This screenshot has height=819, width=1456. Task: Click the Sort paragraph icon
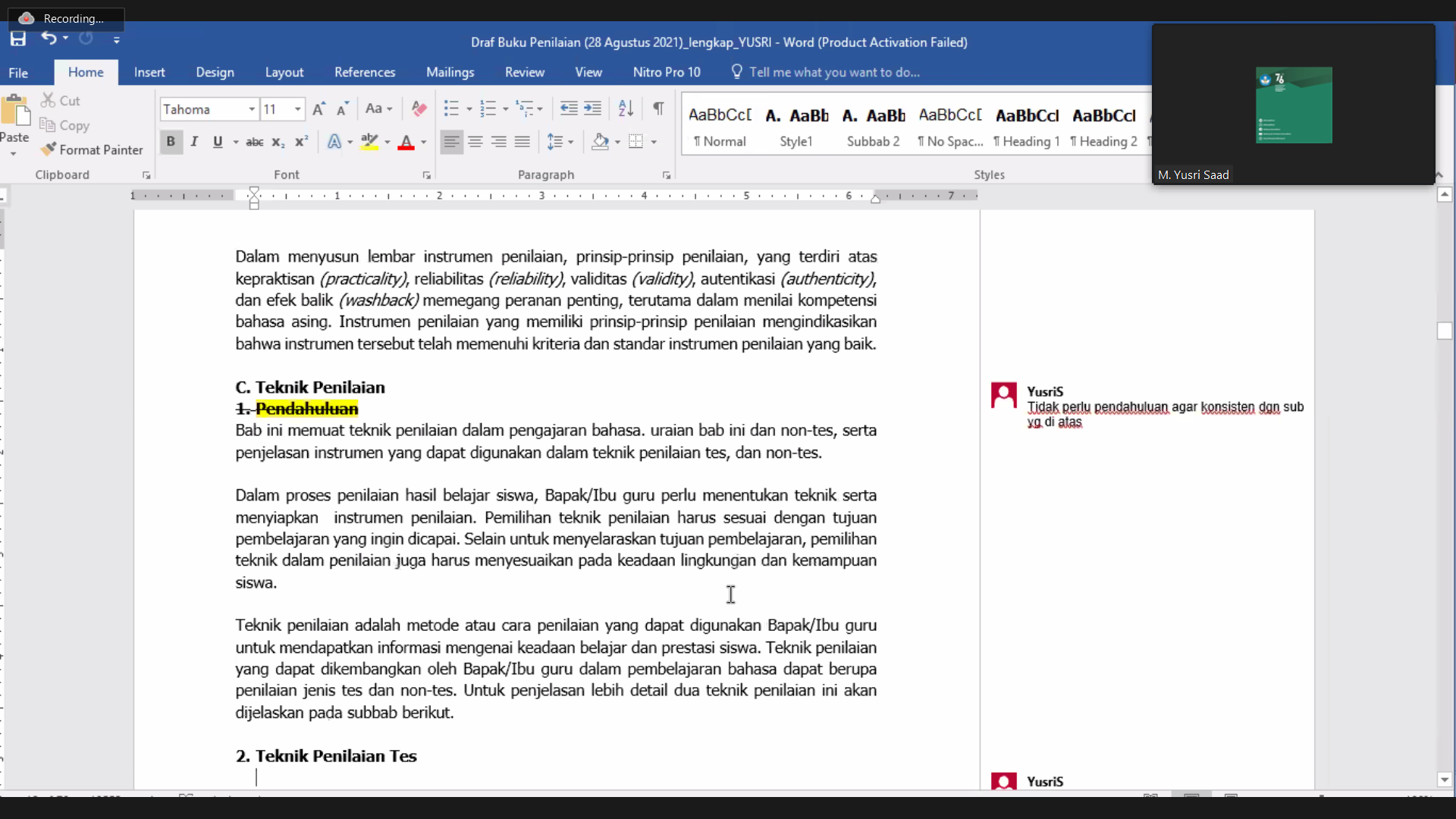pos(626,108)
